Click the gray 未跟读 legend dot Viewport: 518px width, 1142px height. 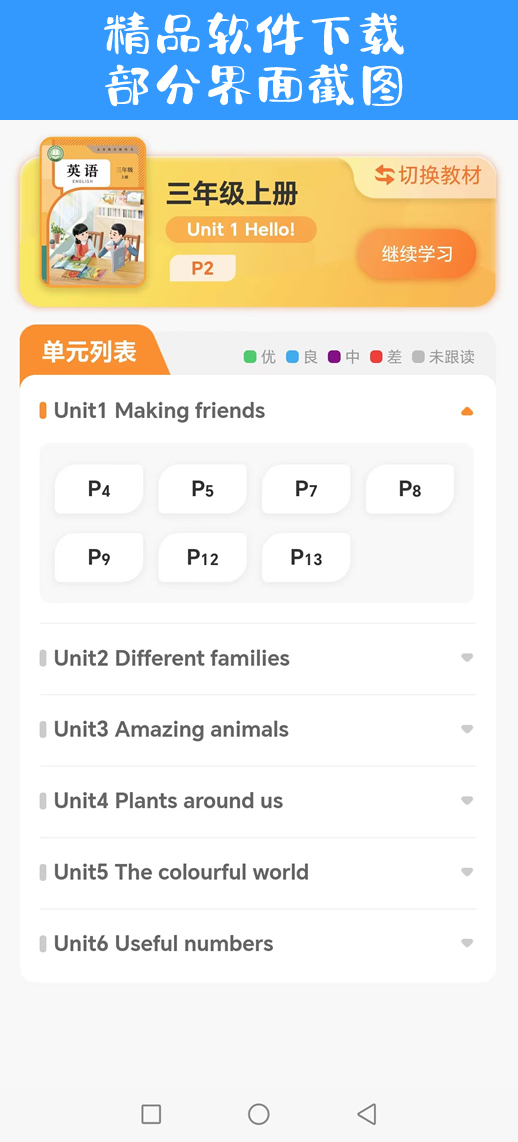tap(418, 357)
